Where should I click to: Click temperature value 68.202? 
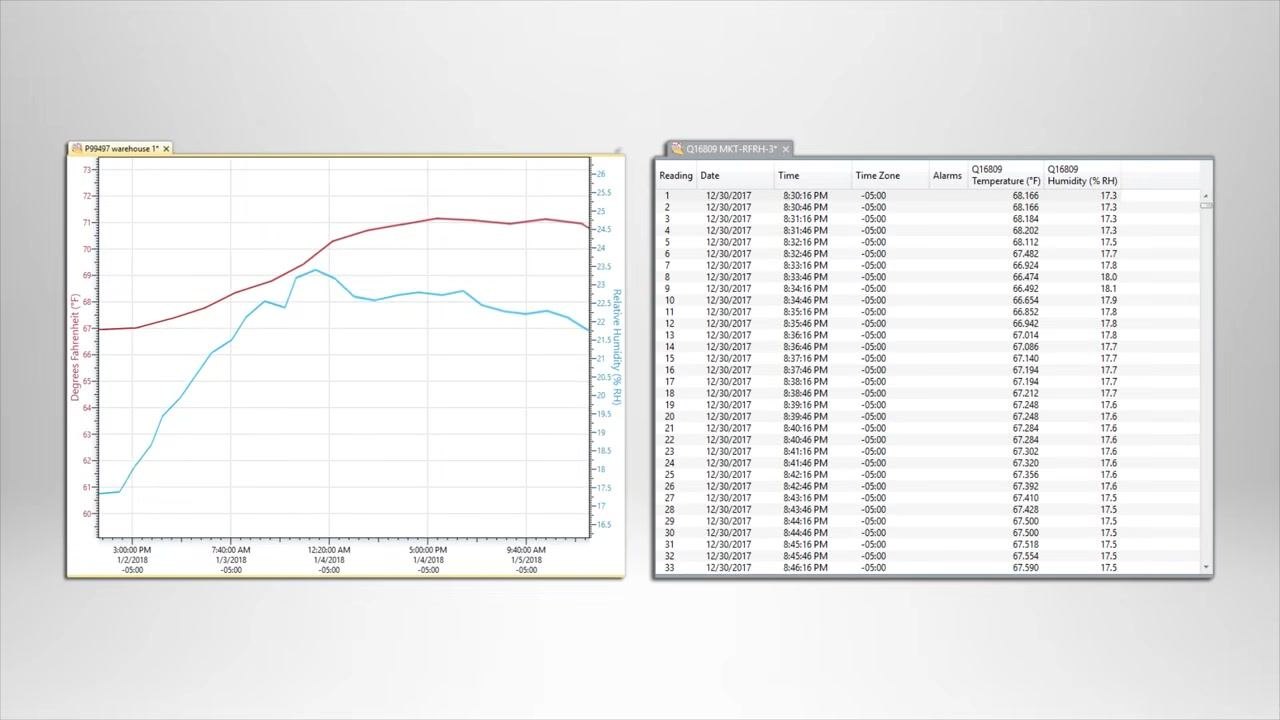pos(1025,231)
